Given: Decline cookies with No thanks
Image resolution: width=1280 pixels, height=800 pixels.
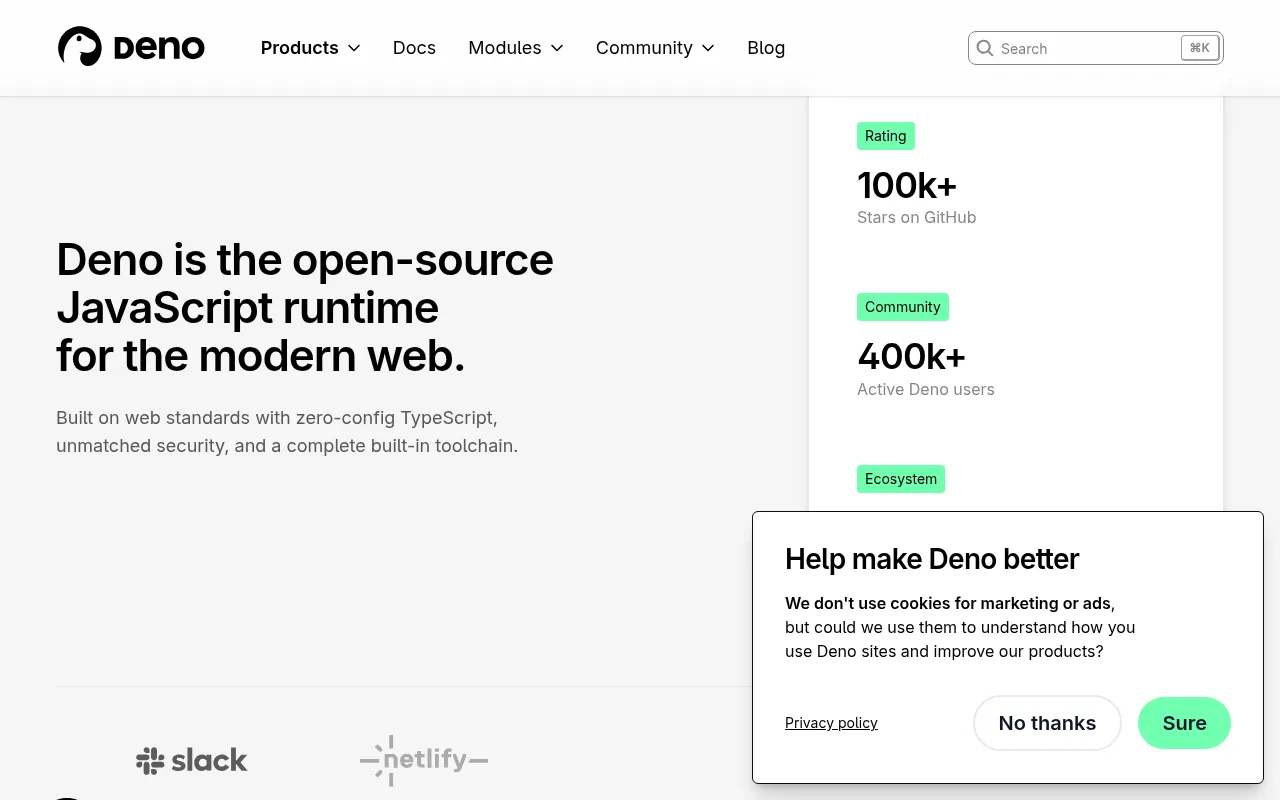Looking at the screenshot, I should [x=1047, y=723].
